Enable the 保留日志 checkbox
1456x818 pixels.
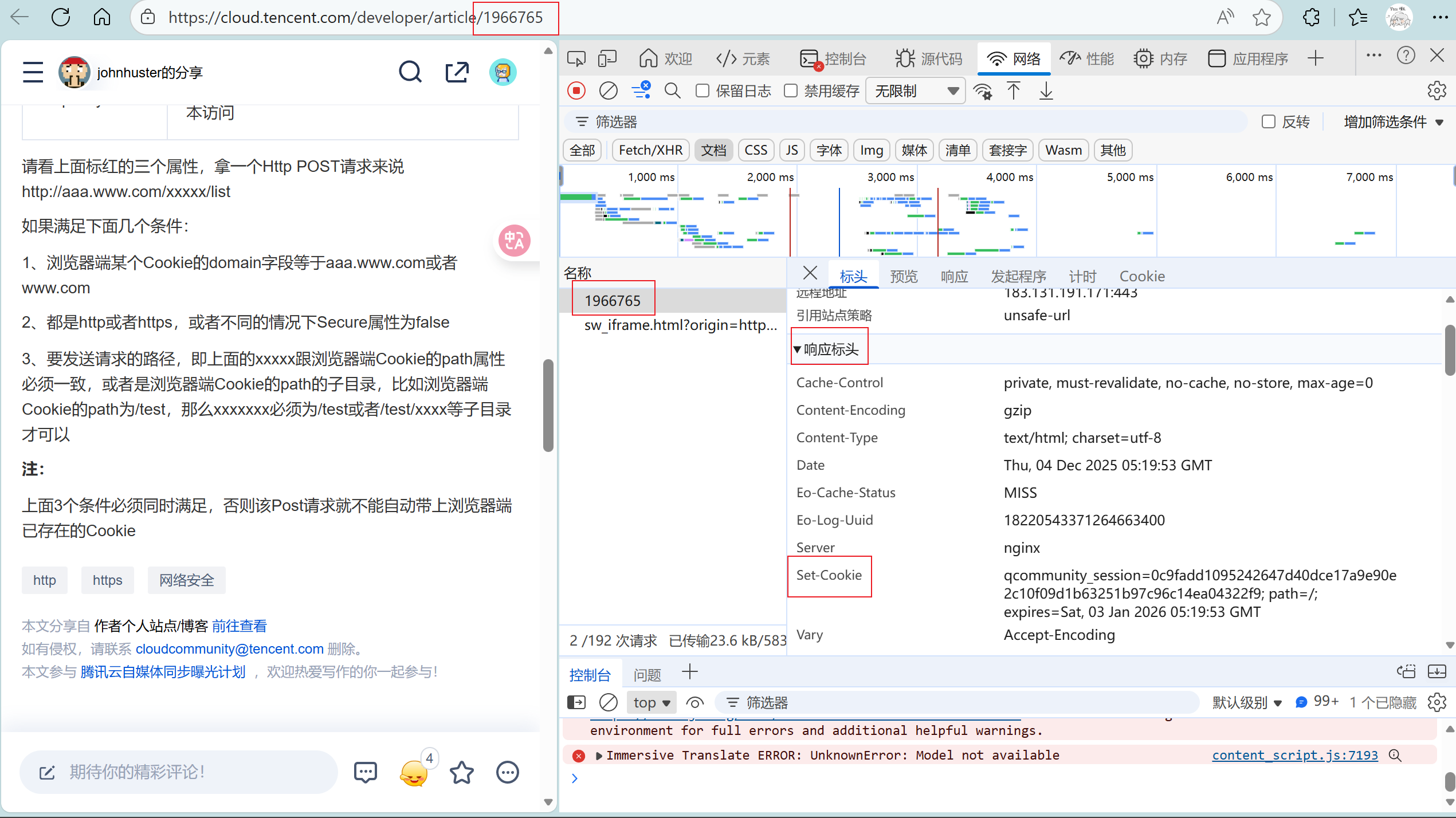[x=703, y=91]
